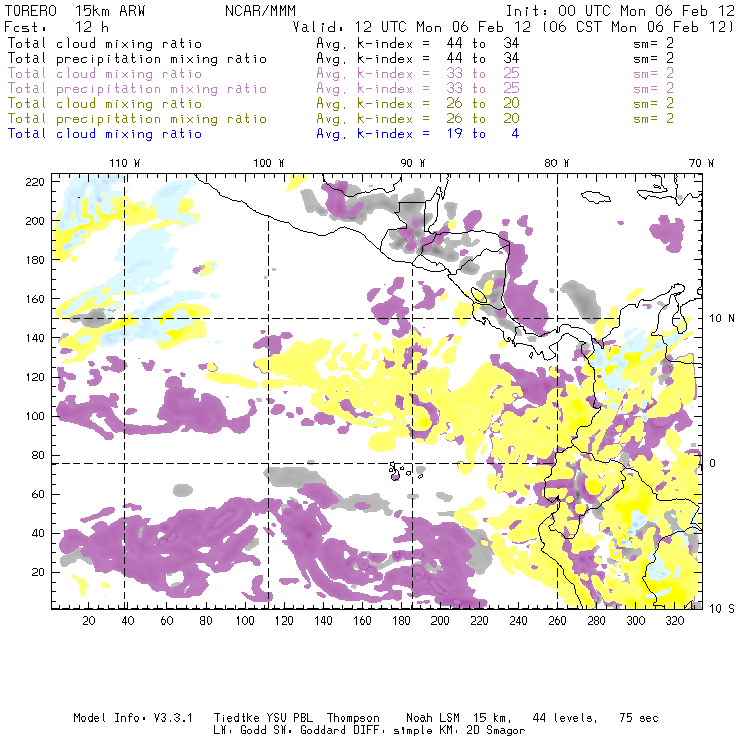740x740 pixels.
Task: Click the "110 W" longitude label
Action: click(125, 163)
